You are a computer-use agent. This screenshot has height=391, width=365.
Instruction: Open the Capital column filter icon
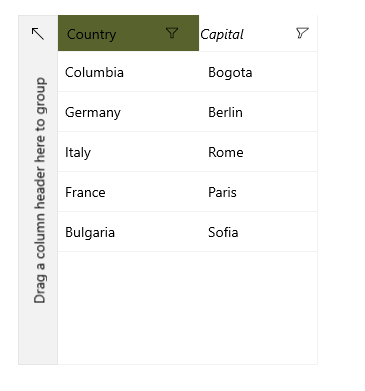click(302, 33)
